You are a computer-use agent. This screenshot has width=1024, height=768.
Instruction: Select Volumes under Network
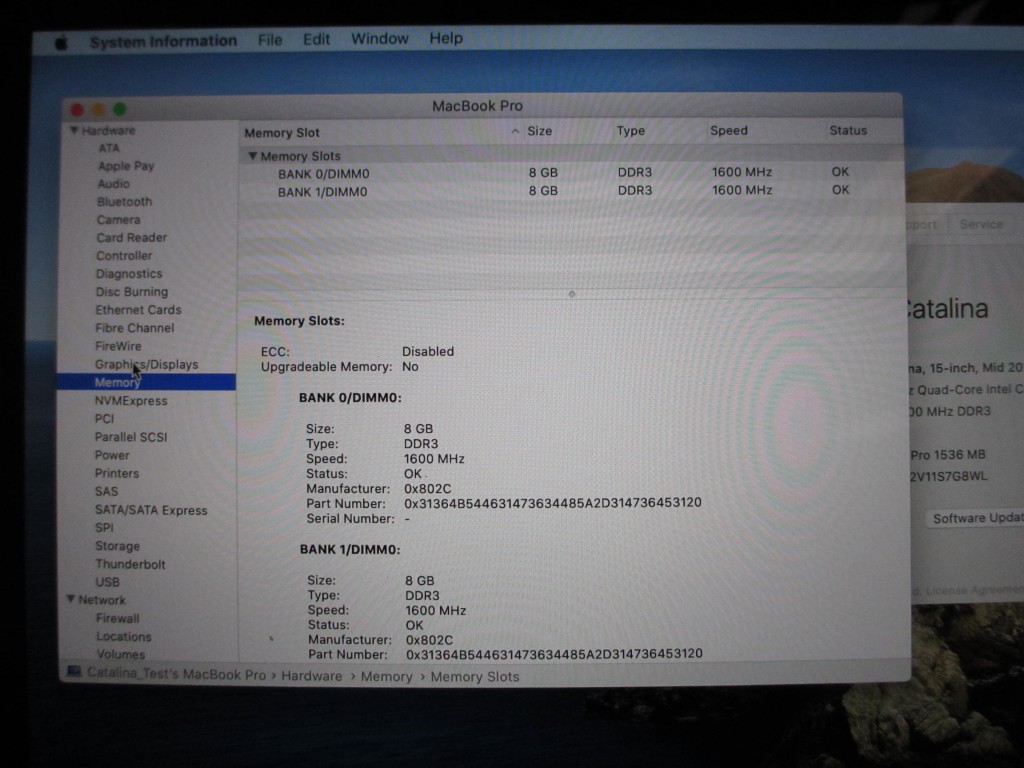[121, 654]
